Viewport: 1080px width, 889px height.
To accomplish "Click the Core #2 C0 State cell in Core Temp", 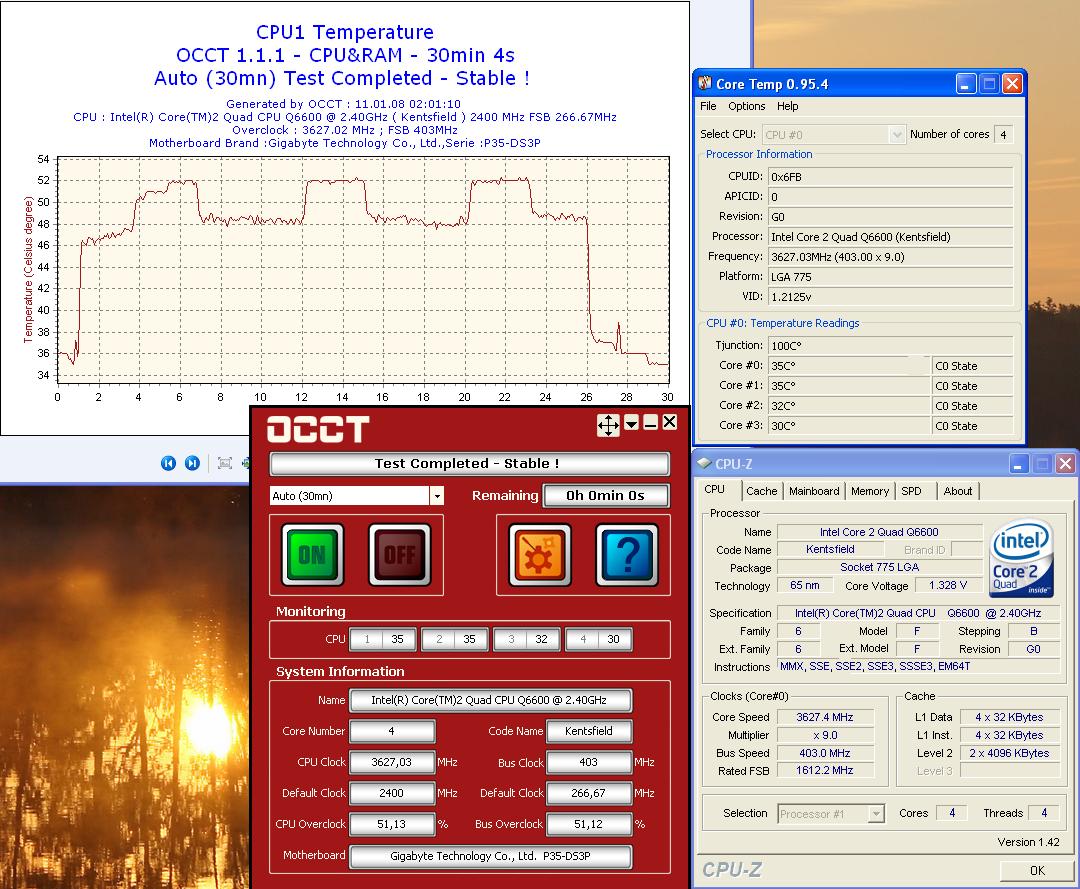I will [973, 406].
